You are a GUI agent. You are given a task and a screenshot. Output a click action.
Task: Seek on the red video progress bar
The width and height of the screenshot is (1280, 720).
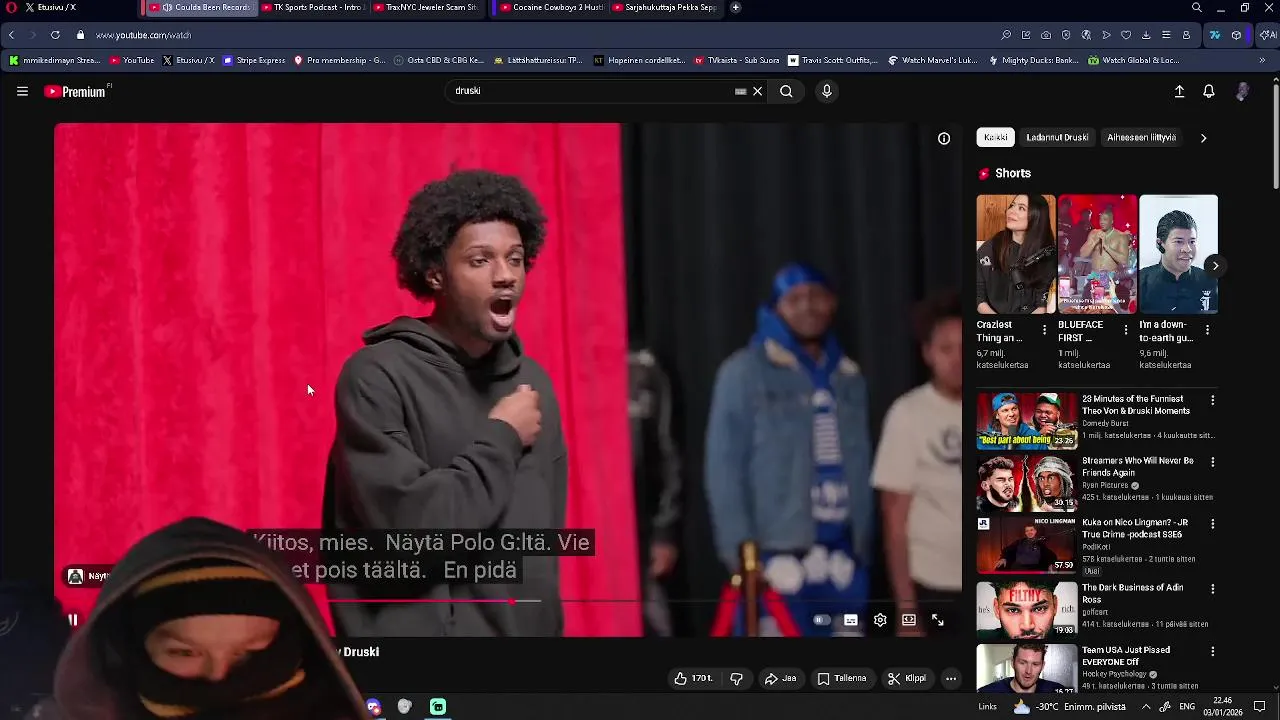tap(508, 601)
